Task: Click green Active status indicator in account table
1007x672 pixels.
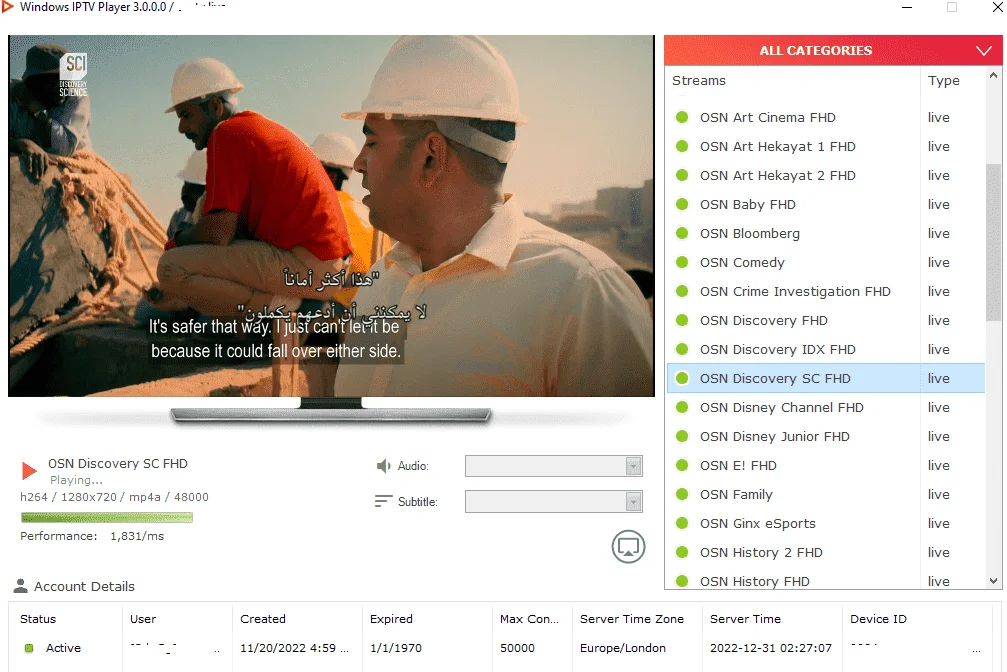Action: (x=29, y=648)
